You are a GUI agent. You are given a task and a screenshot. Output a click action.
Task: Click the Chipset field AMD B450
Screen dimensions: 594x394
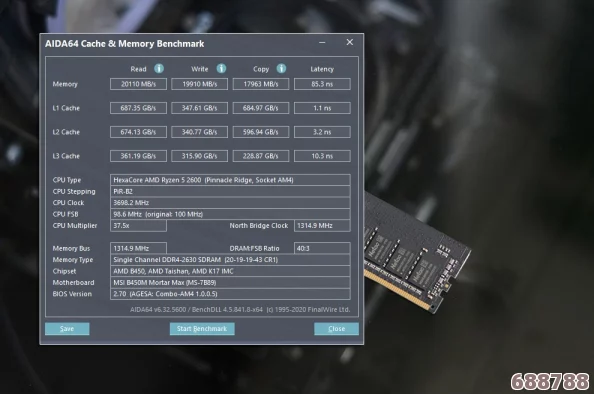[230, 271]
